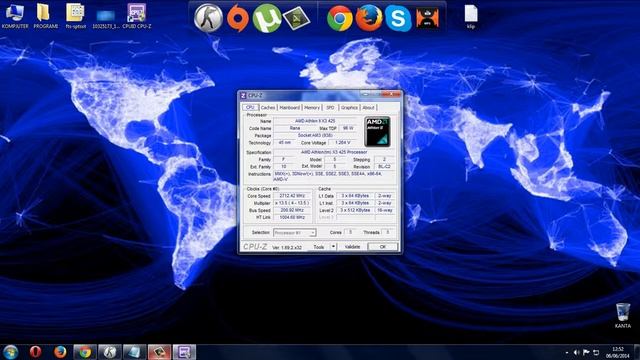Select the CPU tab in CPU-Z
This screenshot has height=360, width=640.
[250, 107]
